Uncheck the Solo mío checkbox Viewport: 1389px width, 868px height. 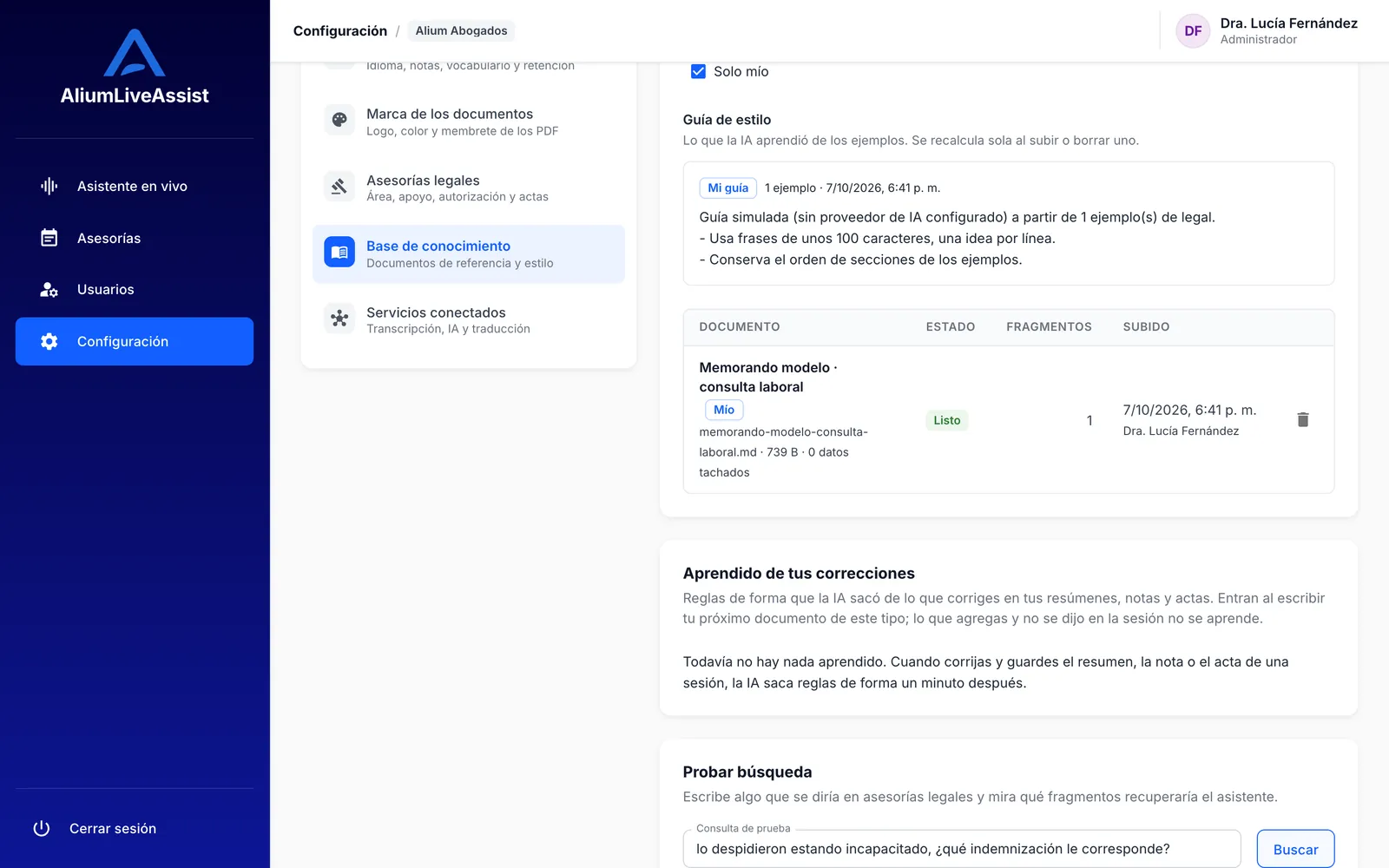698,71
